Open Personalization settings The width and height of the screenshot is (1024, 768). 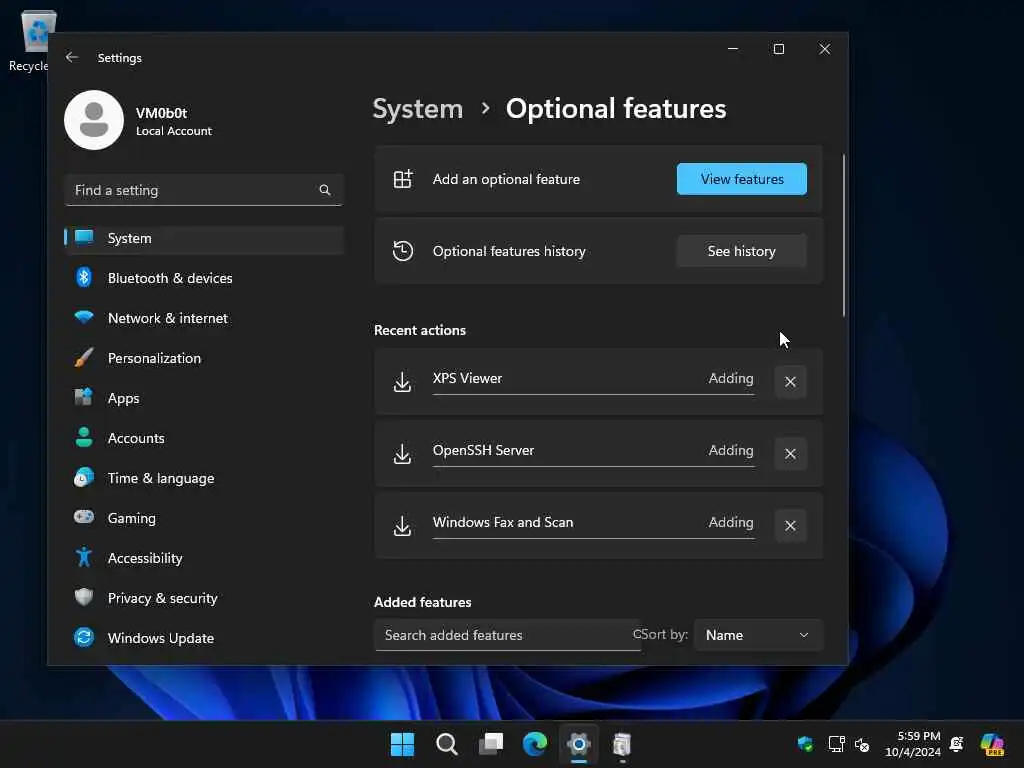pos(204,359)
